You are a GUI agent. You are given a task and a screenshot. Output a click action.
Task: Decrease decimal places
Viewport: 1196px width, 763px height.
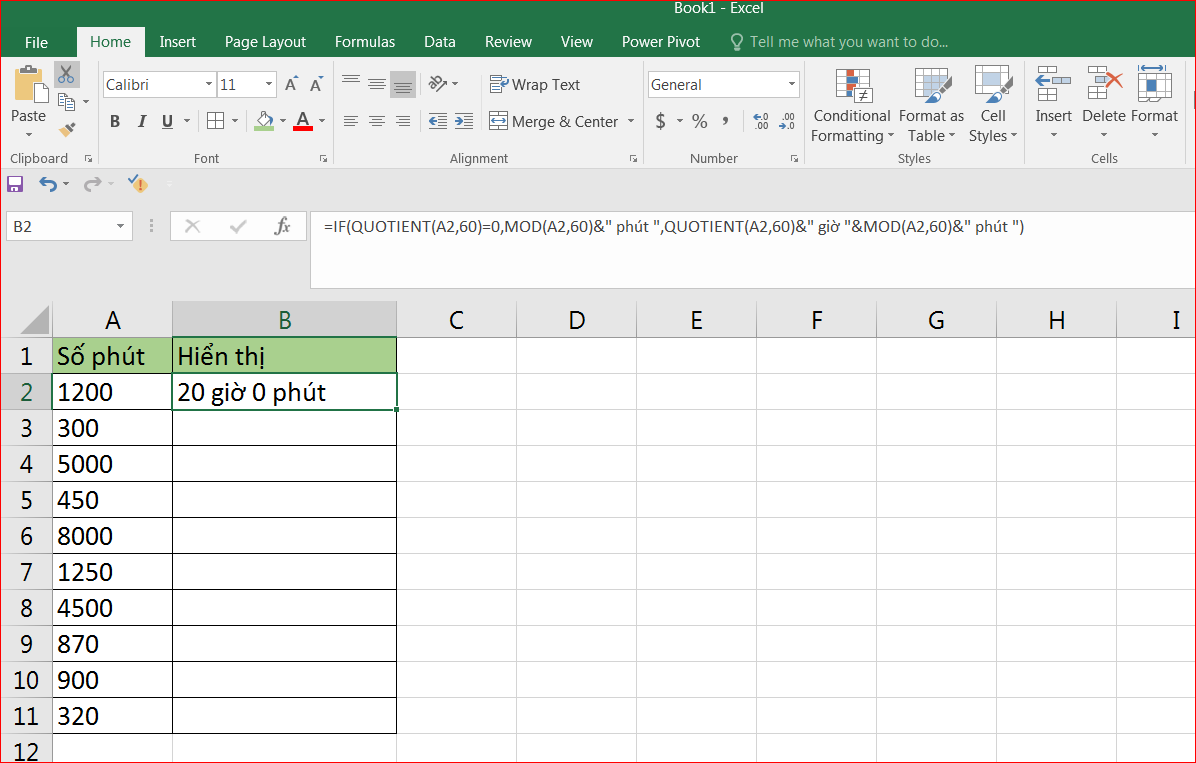pyautogui.click(x=786, y=121)
